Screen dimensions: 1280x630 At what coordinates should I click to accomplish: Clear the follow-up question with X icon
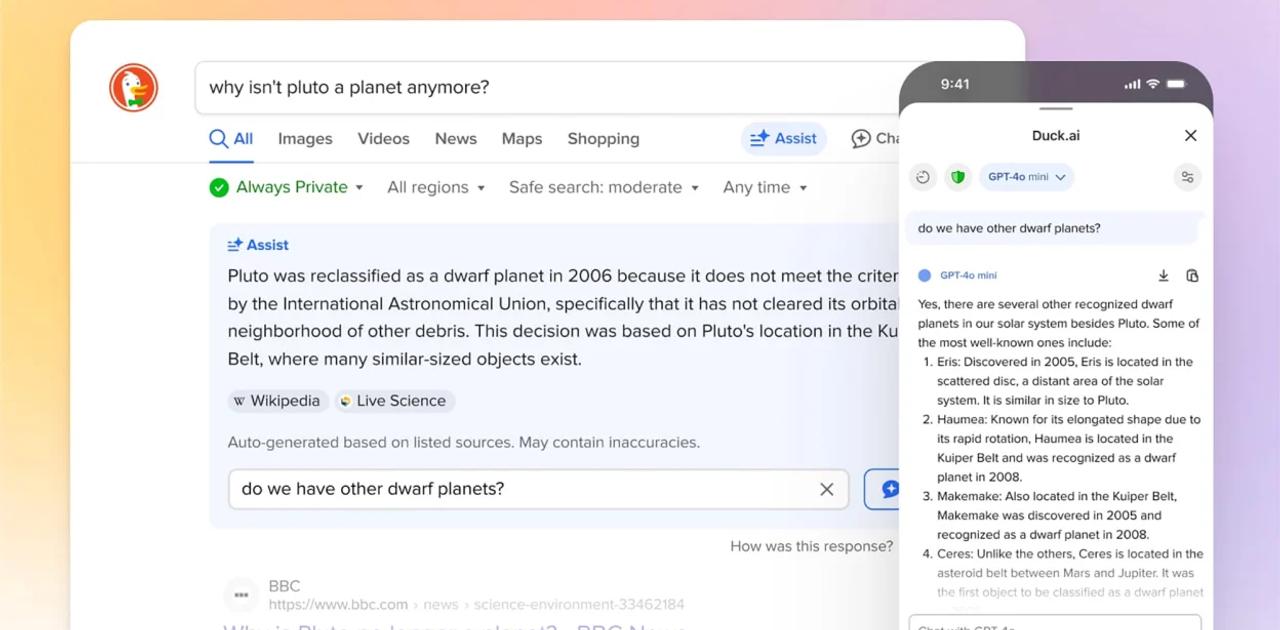(826, 489)
